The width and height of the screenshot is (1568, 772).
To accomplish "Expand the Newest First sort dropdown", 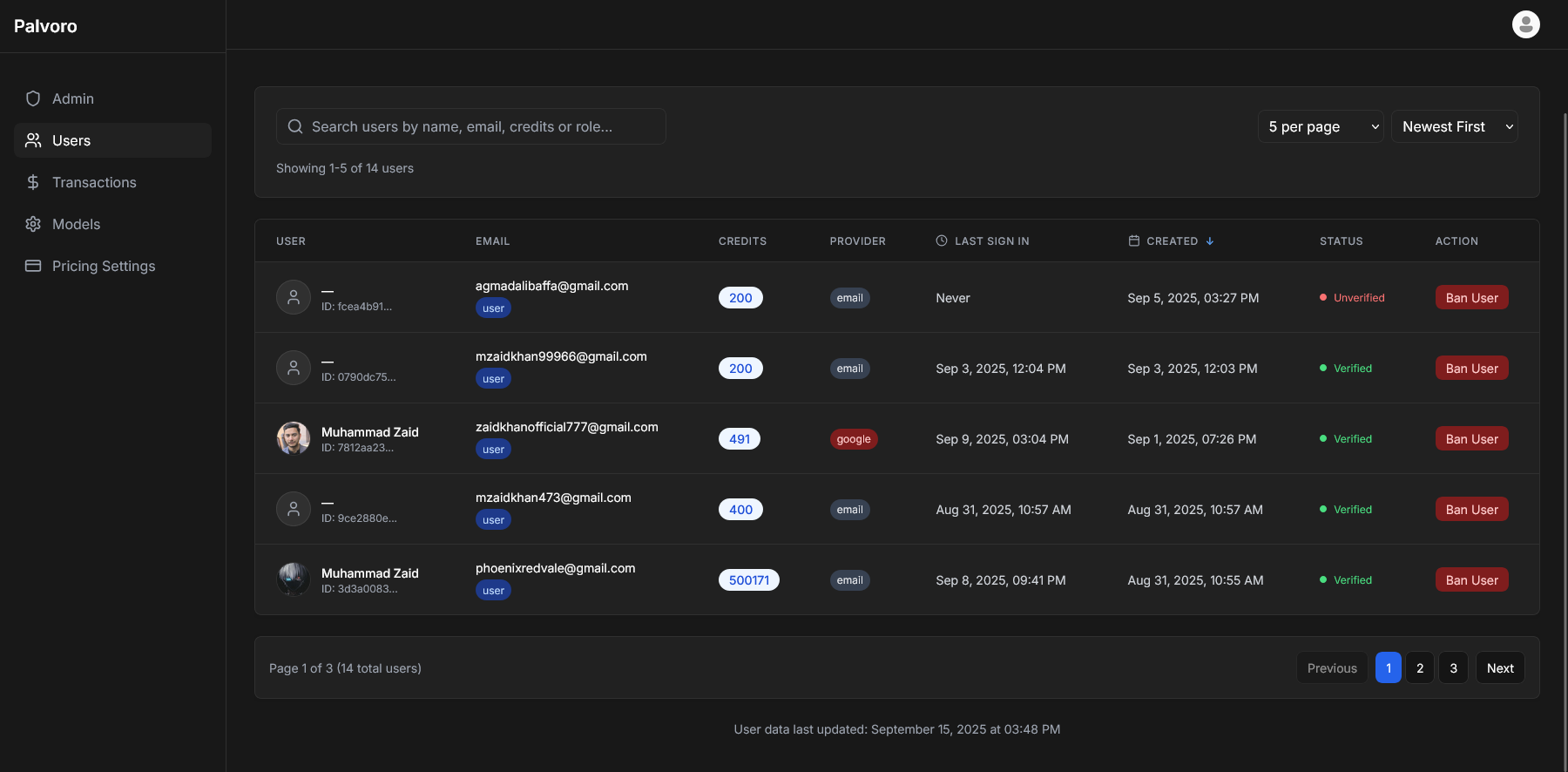I will [x=1454, y=126].
